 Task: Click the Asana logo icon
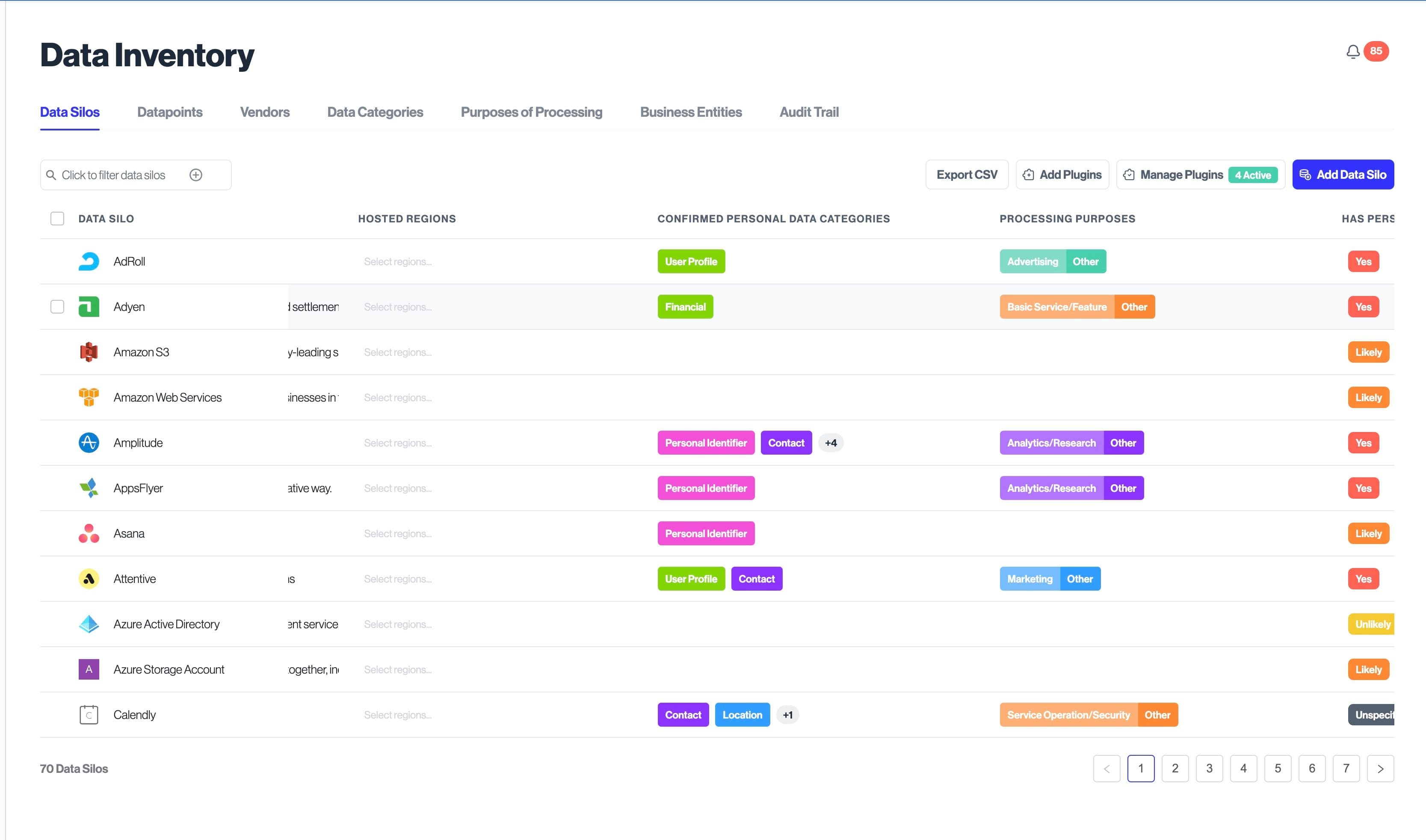(89, 533)
